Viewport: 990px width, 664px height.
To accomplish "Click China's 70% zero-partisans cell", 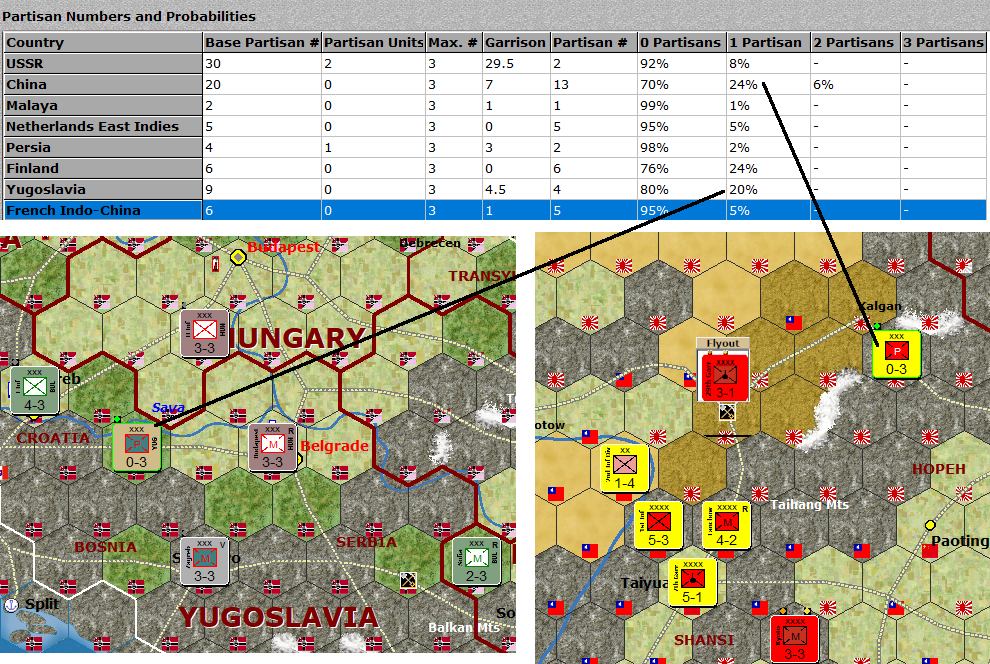I will [x=681, y=85].
